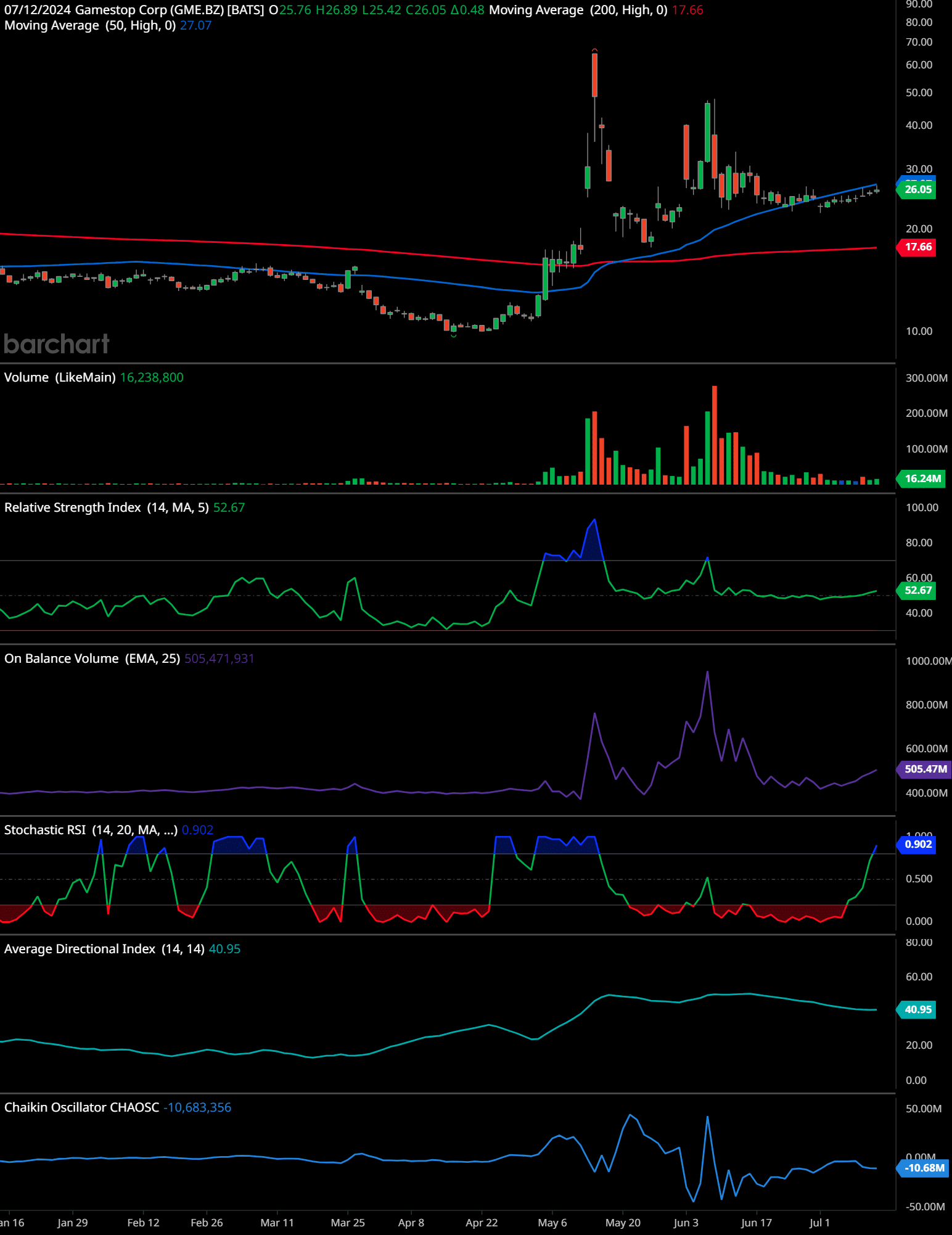The height and width of the screenshot is (1235, 952).
Task: Click the blue -10.68M Chaikin badge
Action: tap(923, 1168)
